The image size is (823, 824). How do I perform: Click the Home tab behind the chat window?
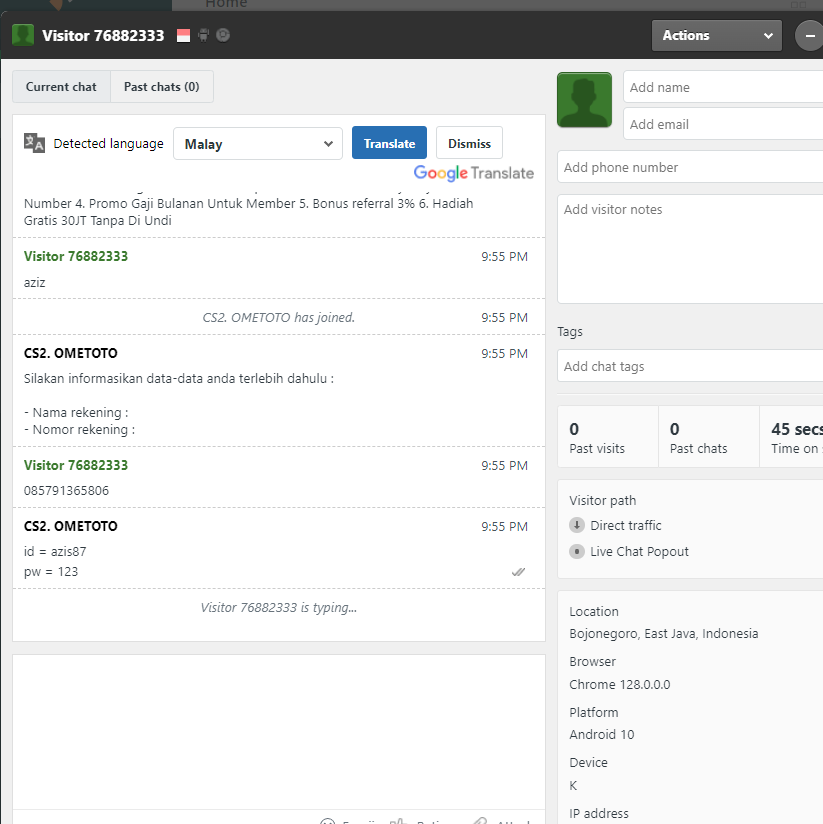(226, 4)
